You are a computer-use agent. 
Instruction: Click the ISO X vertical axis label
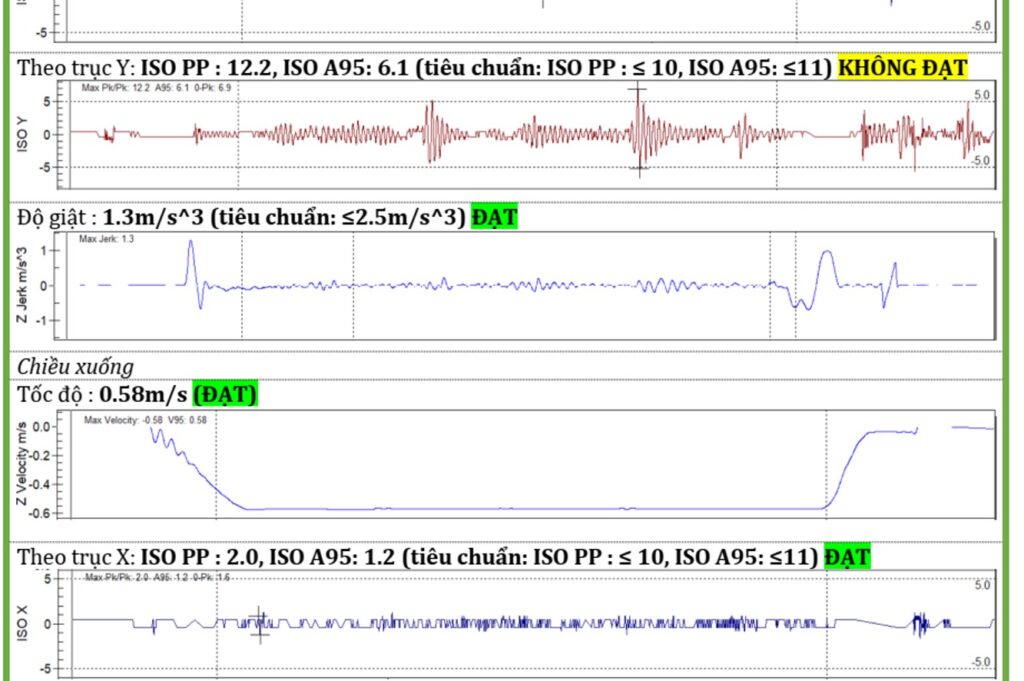click(x=22, y=622)
